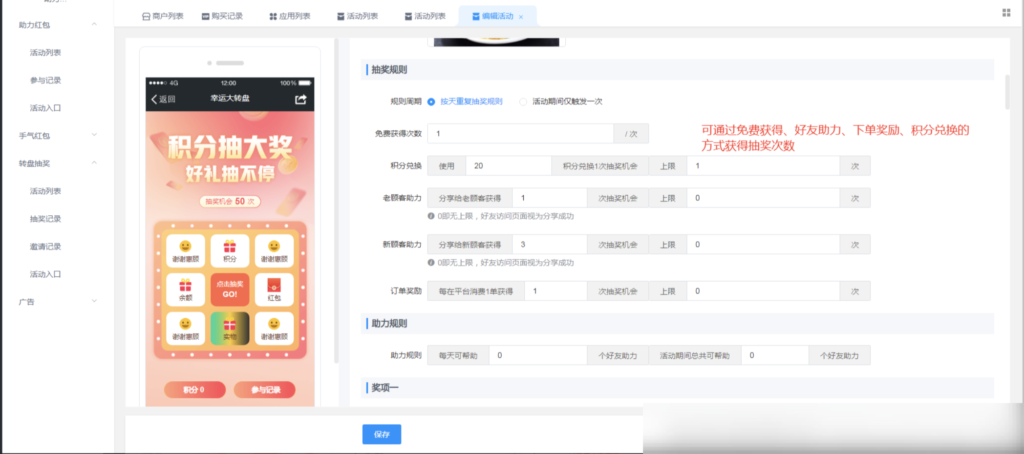Tap the share icon in phone preview
This screenshot has height=454, width=1024.
[300, 99]
